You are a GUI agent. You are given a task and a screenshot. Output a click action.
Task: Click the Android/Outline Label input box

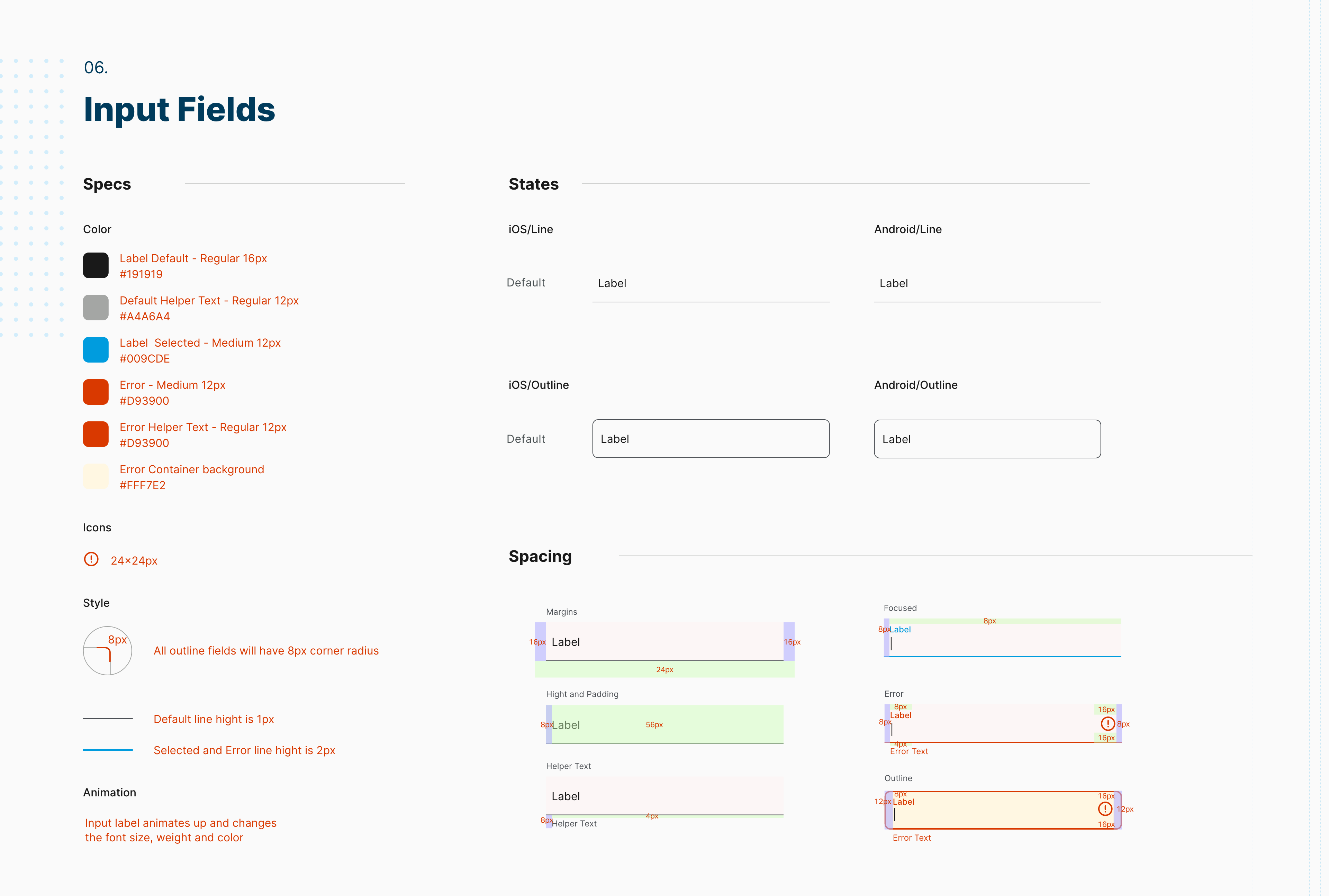pyautogui.click(x=987, y=439)
